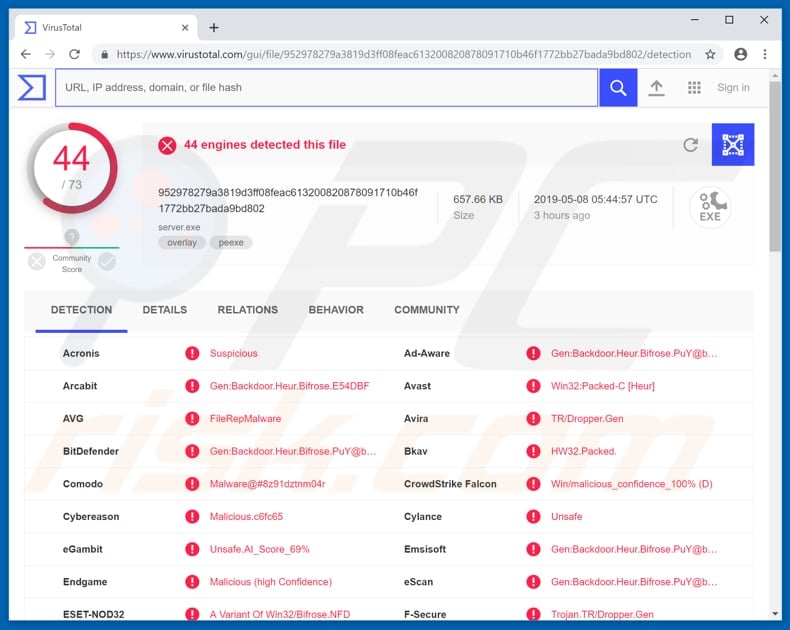The image size is (790, 630).
Task: Vote malicious with community X icon
Action: [36, 262]
